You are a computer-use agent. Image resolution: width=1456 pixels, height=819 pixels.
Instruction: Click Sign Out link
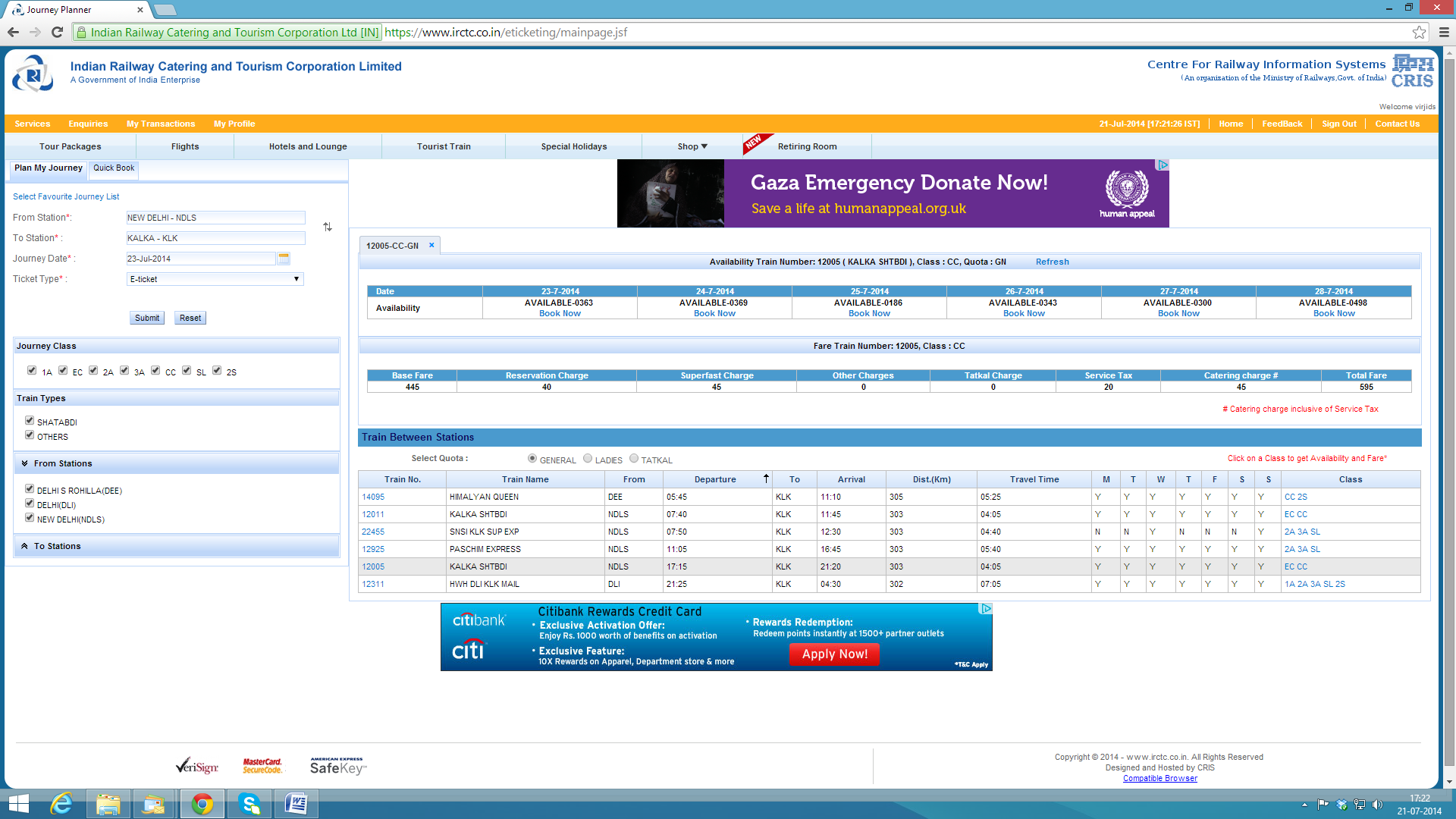(x=1339, y=124)
